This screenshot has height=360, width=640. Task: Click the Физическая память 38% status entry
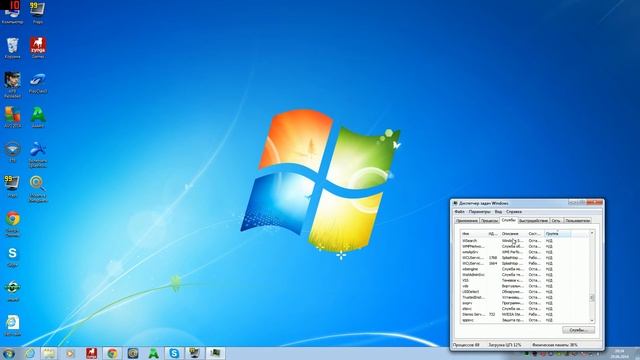coord(555,345)
